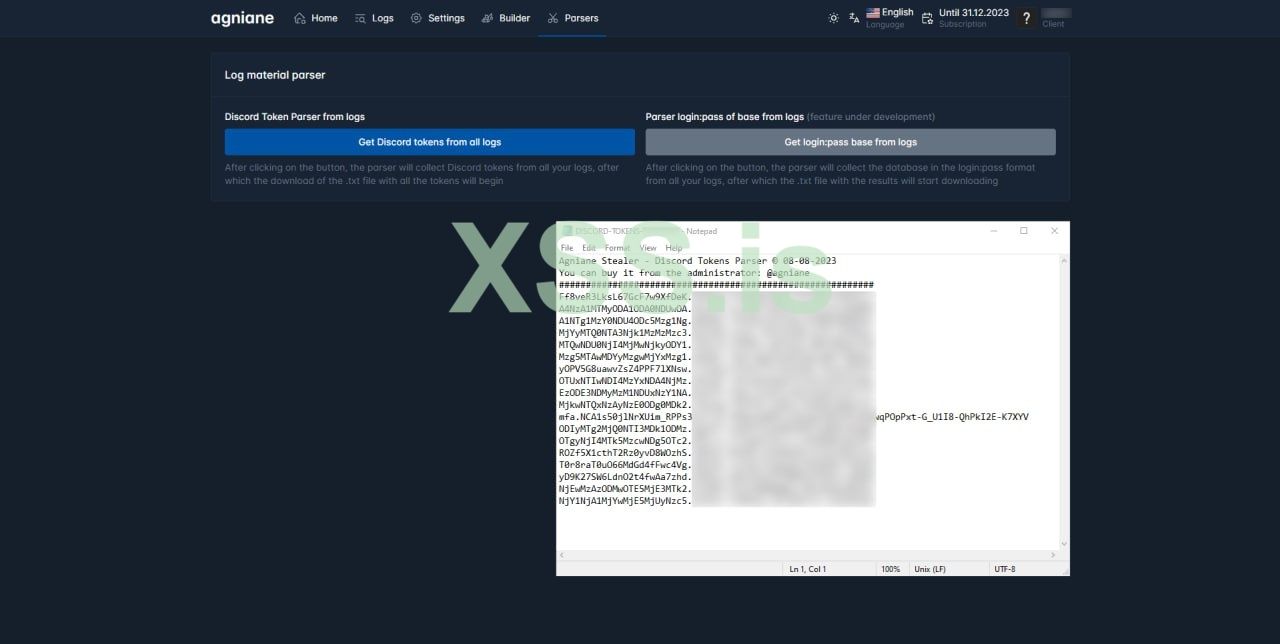Viewport: 1280px width, 644px height.
Task: Click the translate language icon
Action: (854, 18)
